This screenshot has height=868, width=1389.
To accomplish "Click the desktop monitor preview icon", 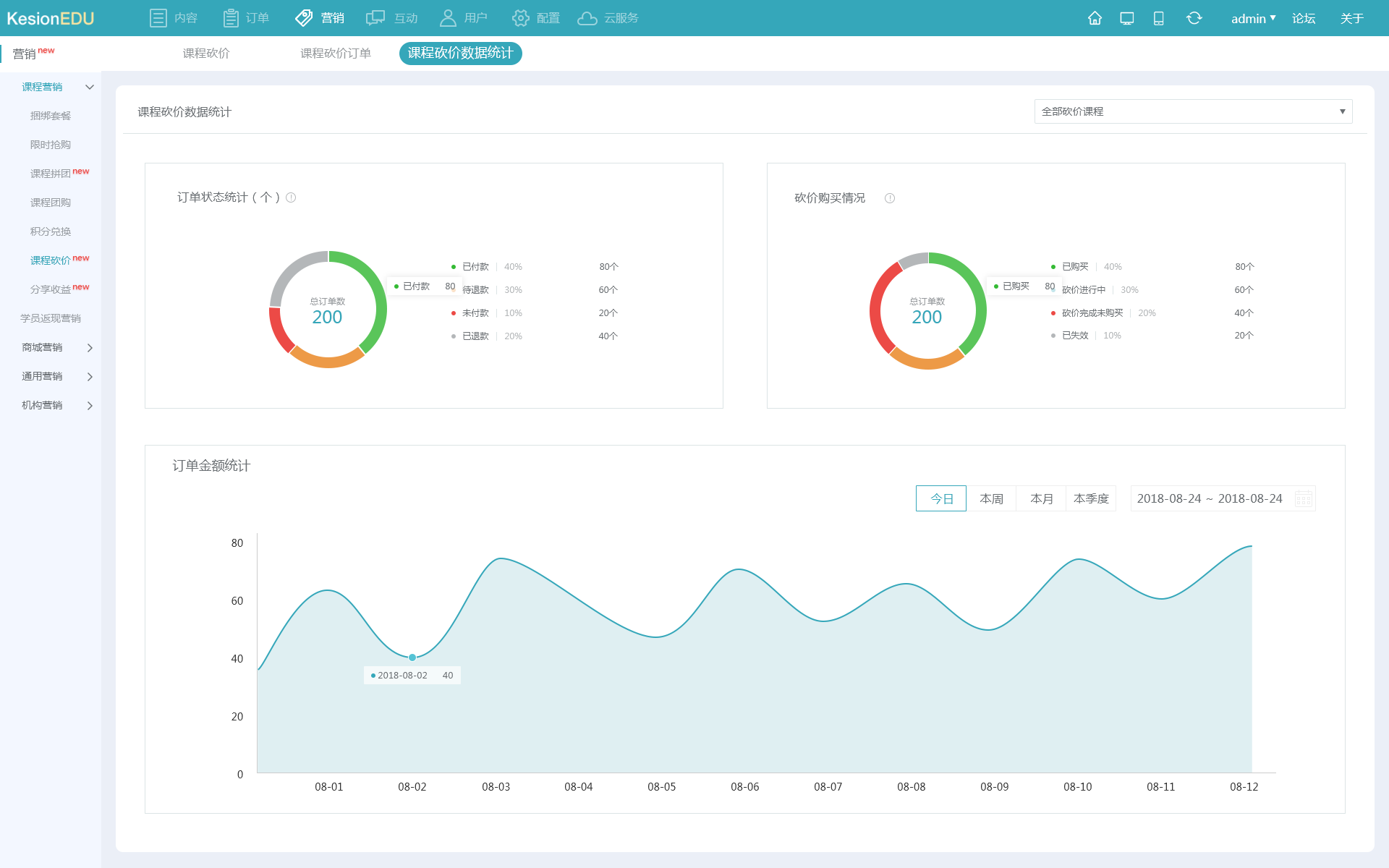I will 1126,18.
